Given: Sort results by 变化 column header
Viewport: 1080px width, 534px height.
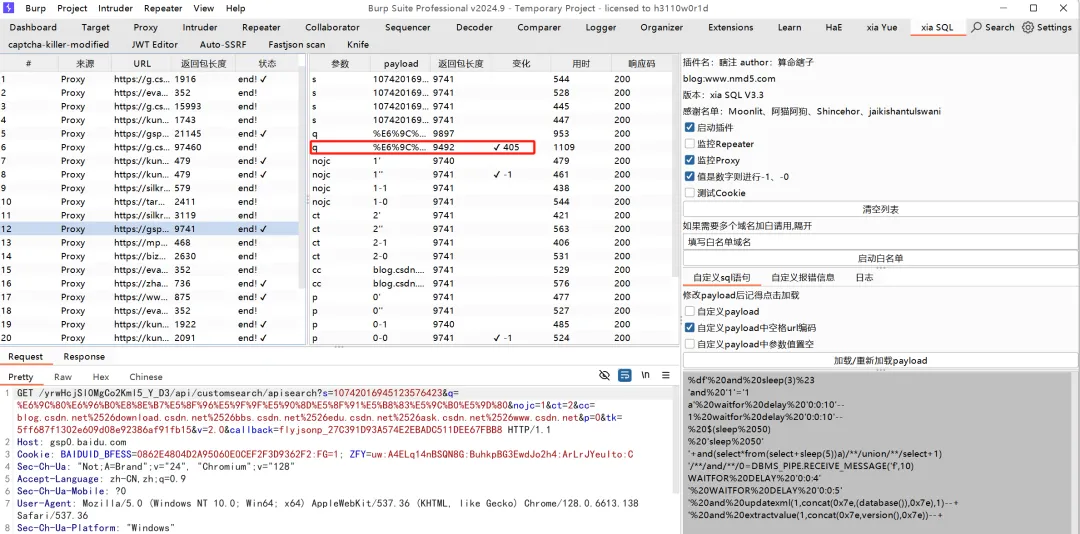Looking at the screenshot, I should pos(521,63).
